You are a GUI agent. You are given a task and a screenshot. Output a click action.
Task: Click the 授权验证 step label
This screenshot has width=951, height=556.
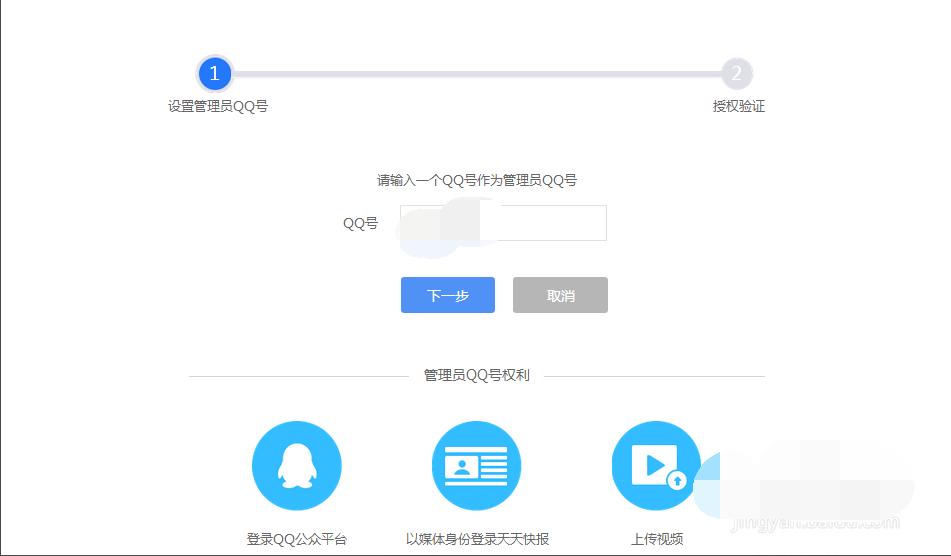point(739,106)
